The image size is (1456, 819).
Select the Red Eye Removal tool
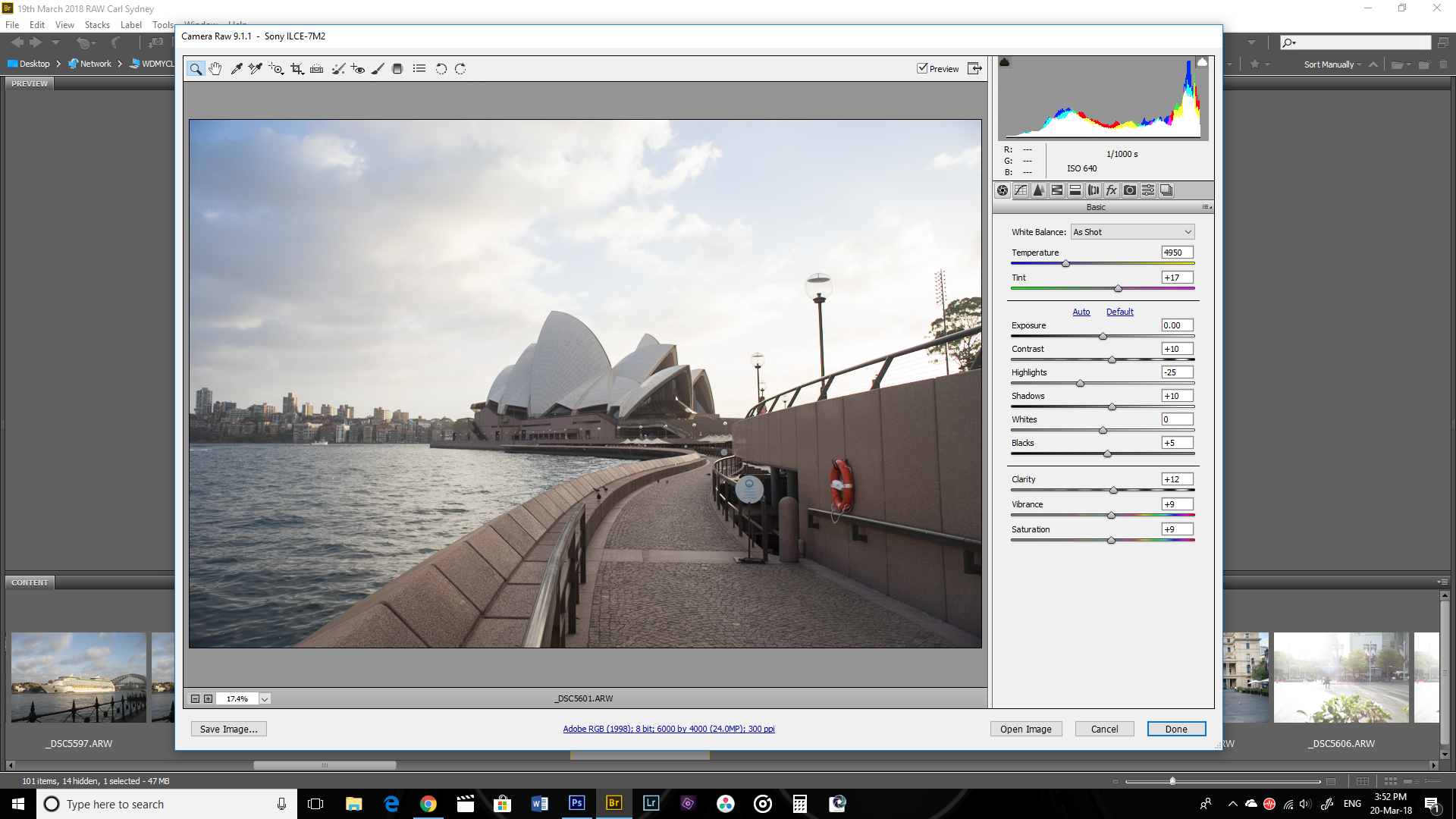(358, 68)
